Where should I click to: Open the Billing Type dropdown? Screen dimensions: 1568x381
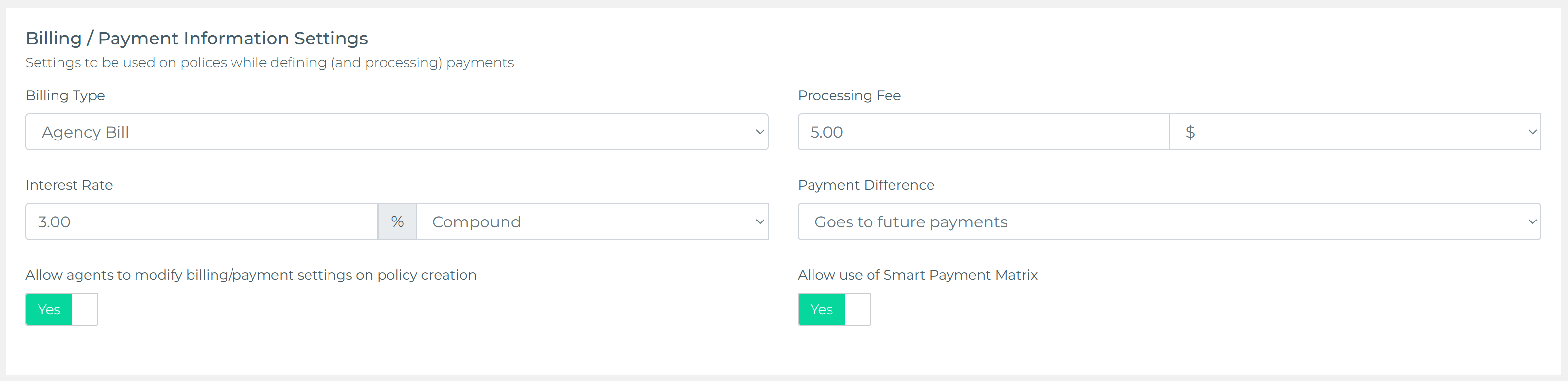point(396,132)
